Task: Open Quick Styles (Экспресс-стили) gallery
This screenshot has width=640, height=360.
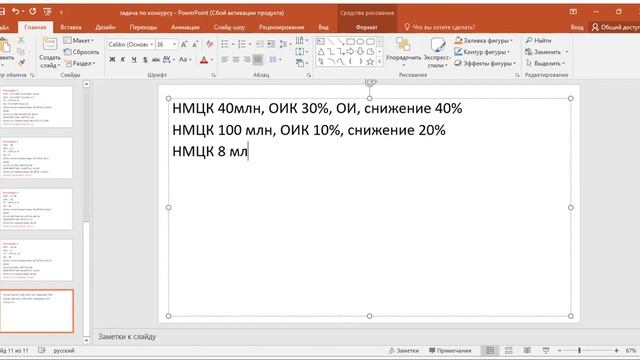Action: 437,52
